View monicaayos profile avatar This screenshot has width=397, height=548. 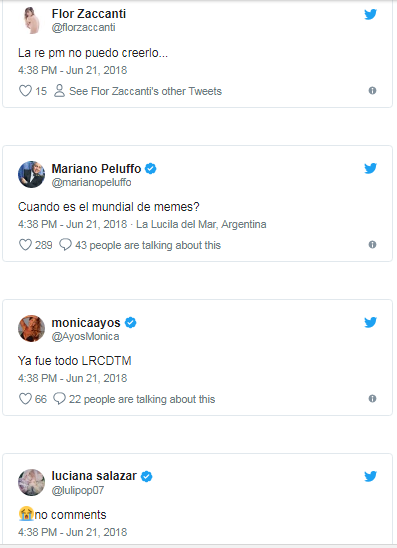click(x=31, y=329)
